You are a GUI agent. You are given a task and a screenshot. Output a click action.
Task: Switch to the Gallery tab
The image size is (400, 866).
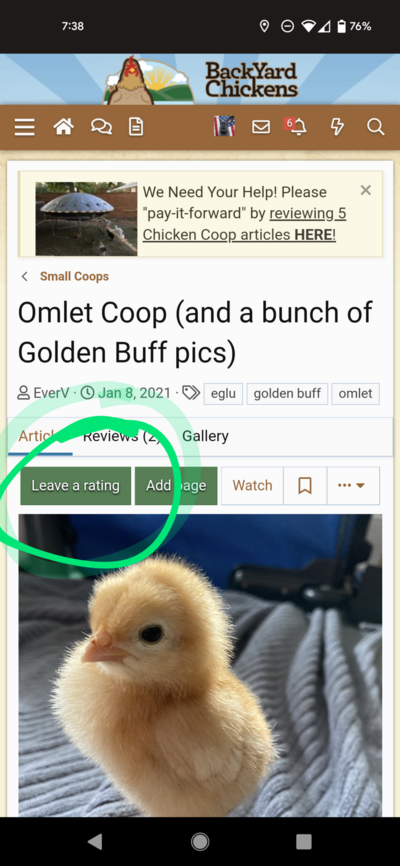point(206,436)
